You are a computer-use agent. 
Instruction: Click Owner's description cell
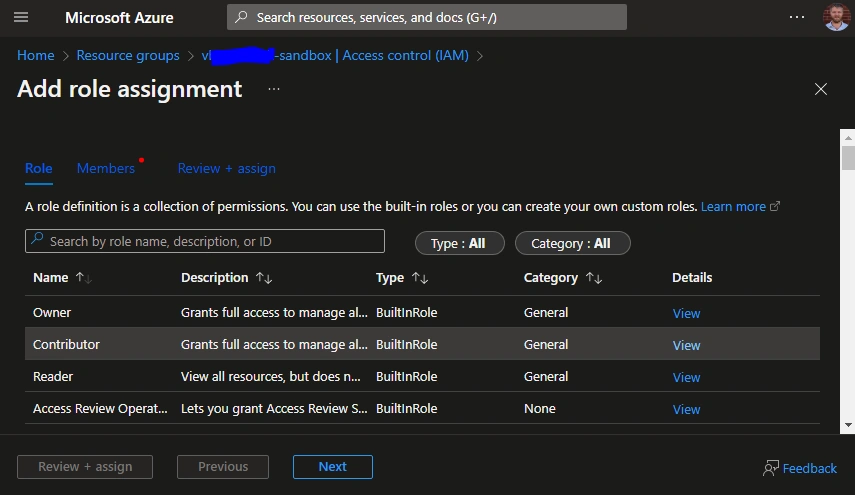(274, 312)
